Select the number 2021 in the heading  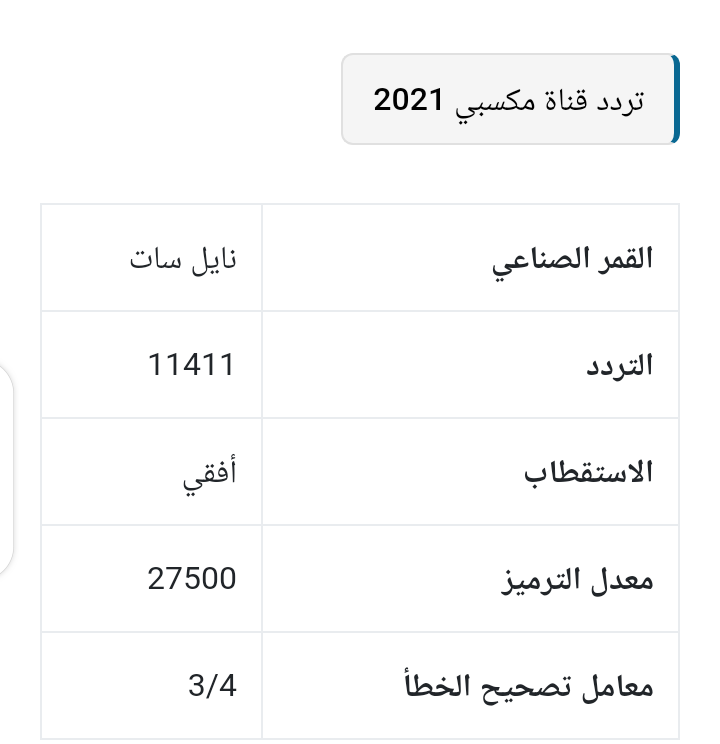[408, 100]
